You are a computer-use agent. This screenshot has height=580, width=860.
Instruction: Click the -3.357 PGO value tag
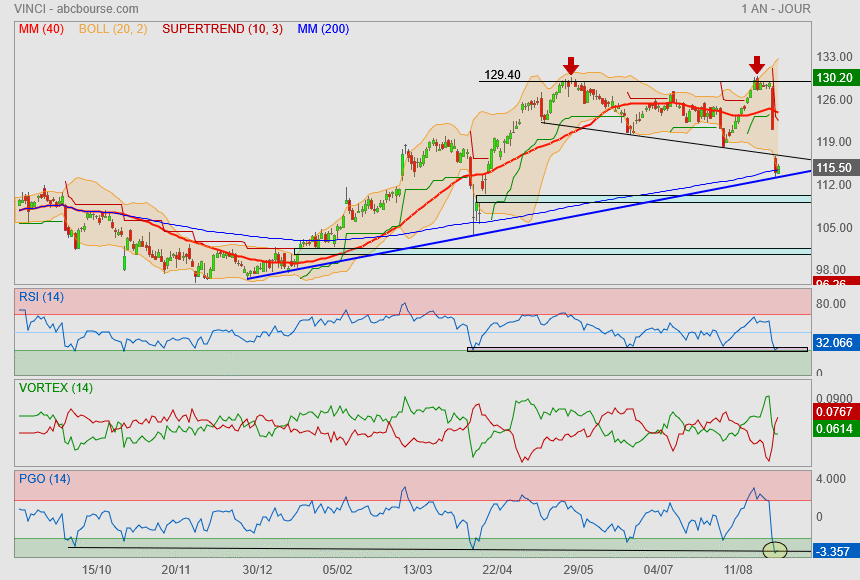[833, 551]
